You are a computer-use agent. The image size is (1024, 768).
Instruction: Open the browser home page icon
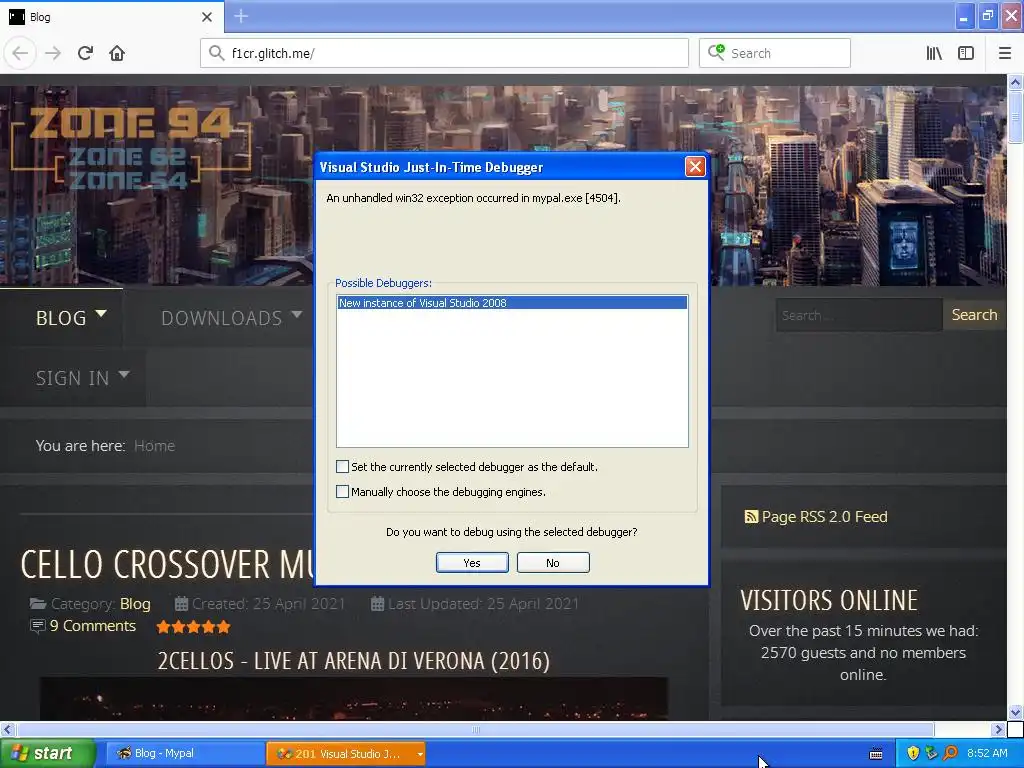(117, 53)
